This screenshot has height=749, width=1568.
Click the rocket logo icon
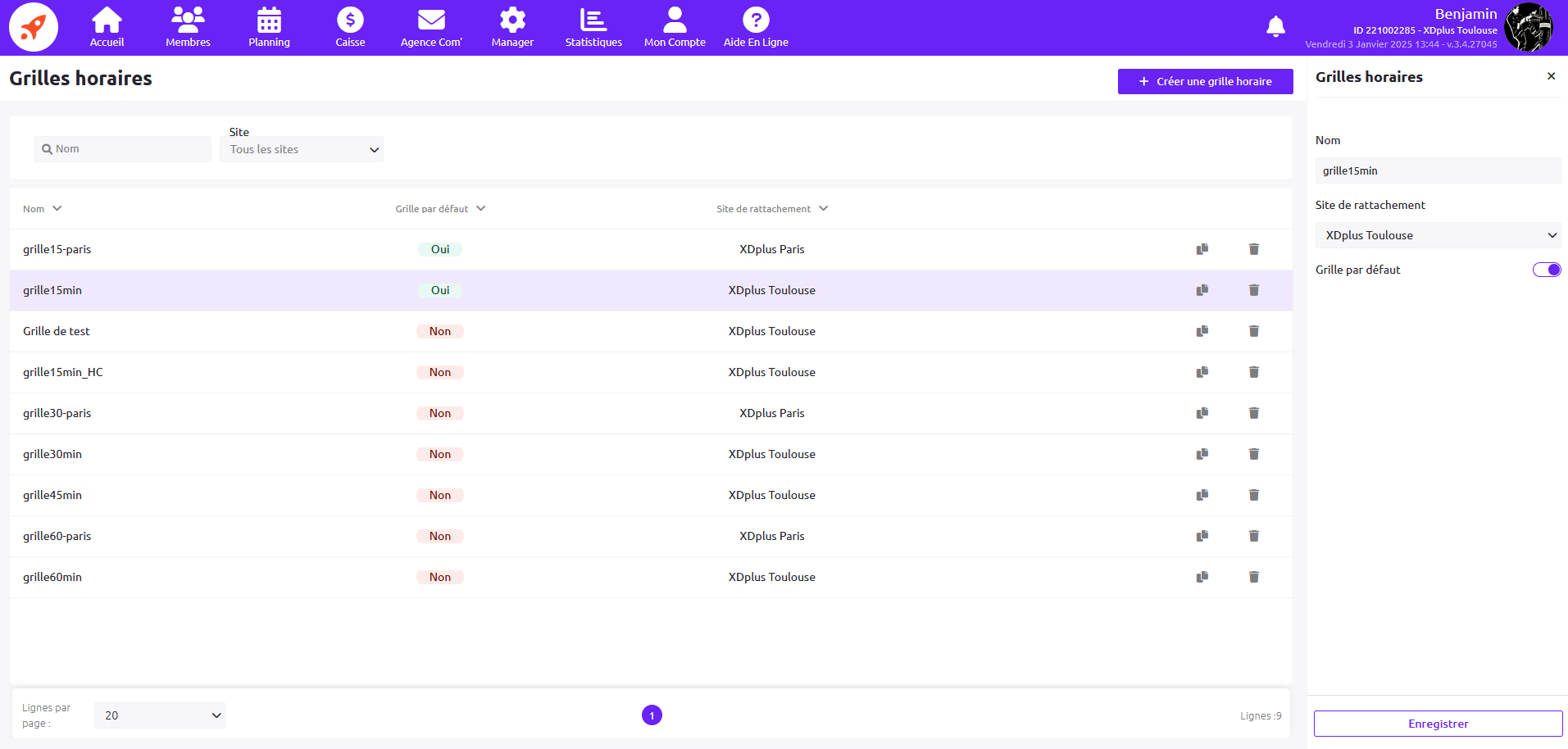click(x=34, y=27)
